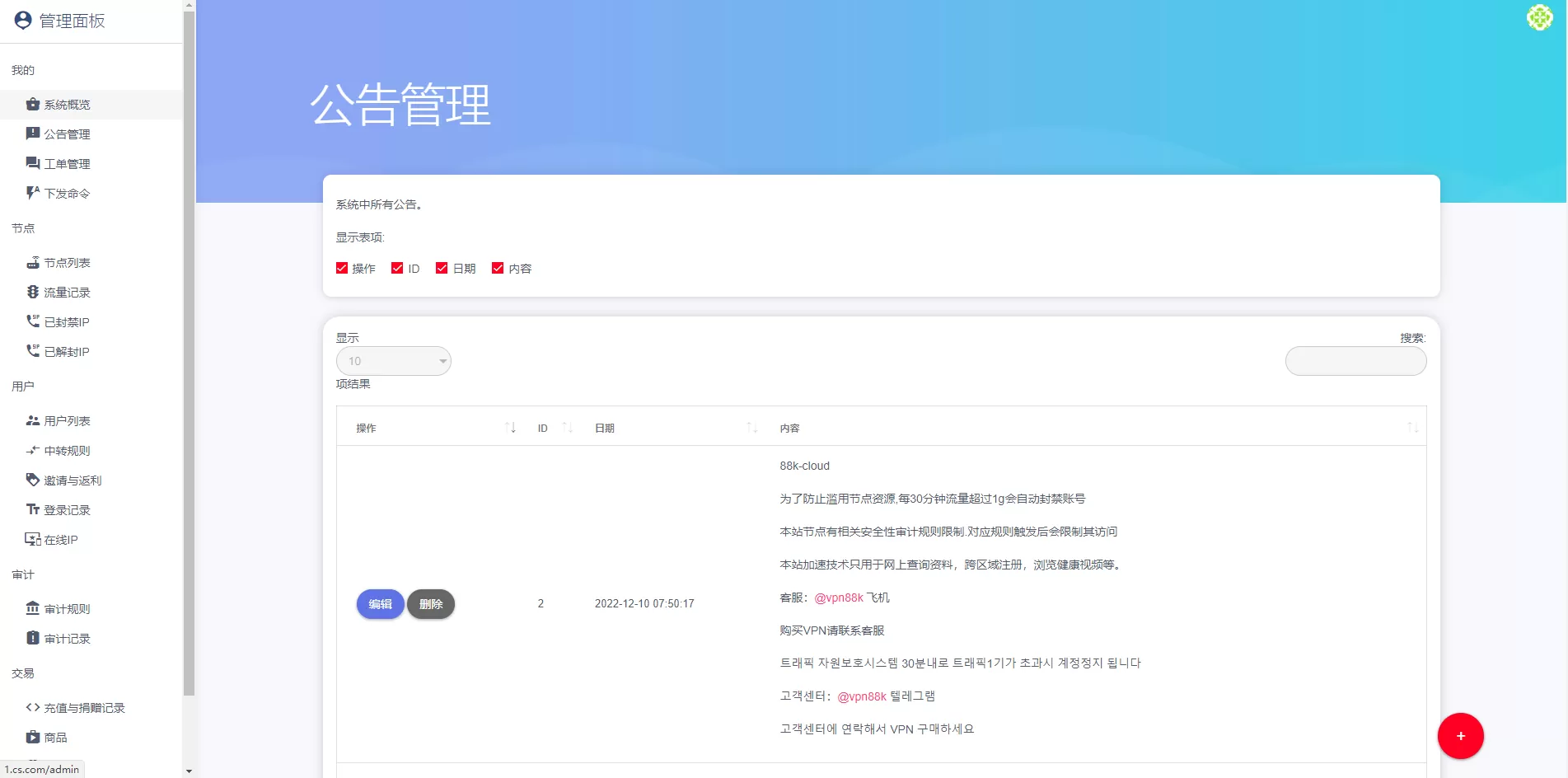Click the 邀请与返利 tag icon

pos(33,480)
